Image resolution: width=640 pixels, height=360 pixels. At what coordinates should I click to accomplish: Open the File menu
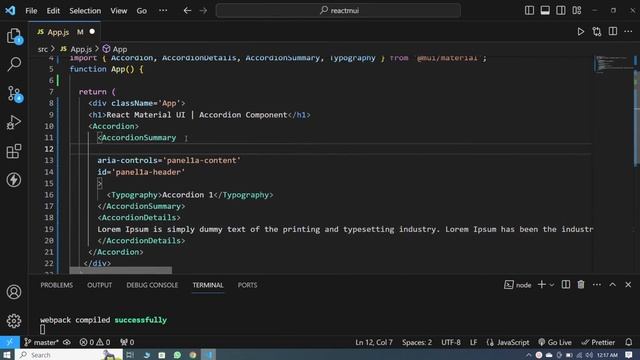tap(31, 11)
